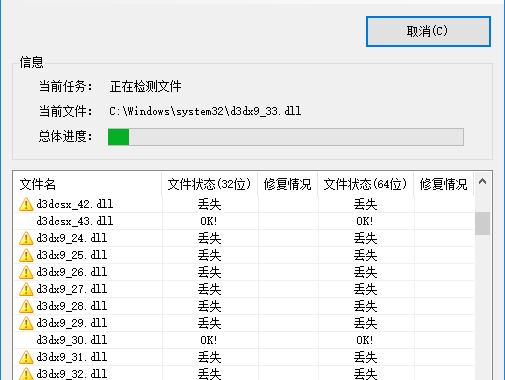Click the 正在检测文件 current task text
505x380 pixels.
coord(145,86)
